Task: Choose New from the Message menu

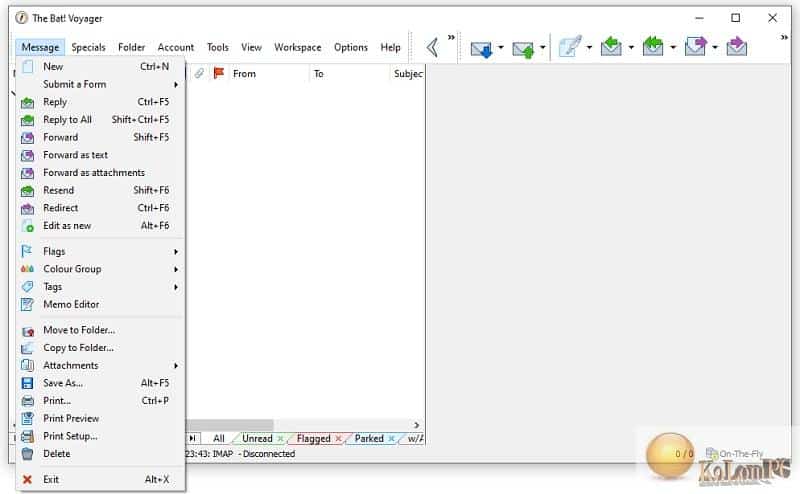Action: point(101,67)
